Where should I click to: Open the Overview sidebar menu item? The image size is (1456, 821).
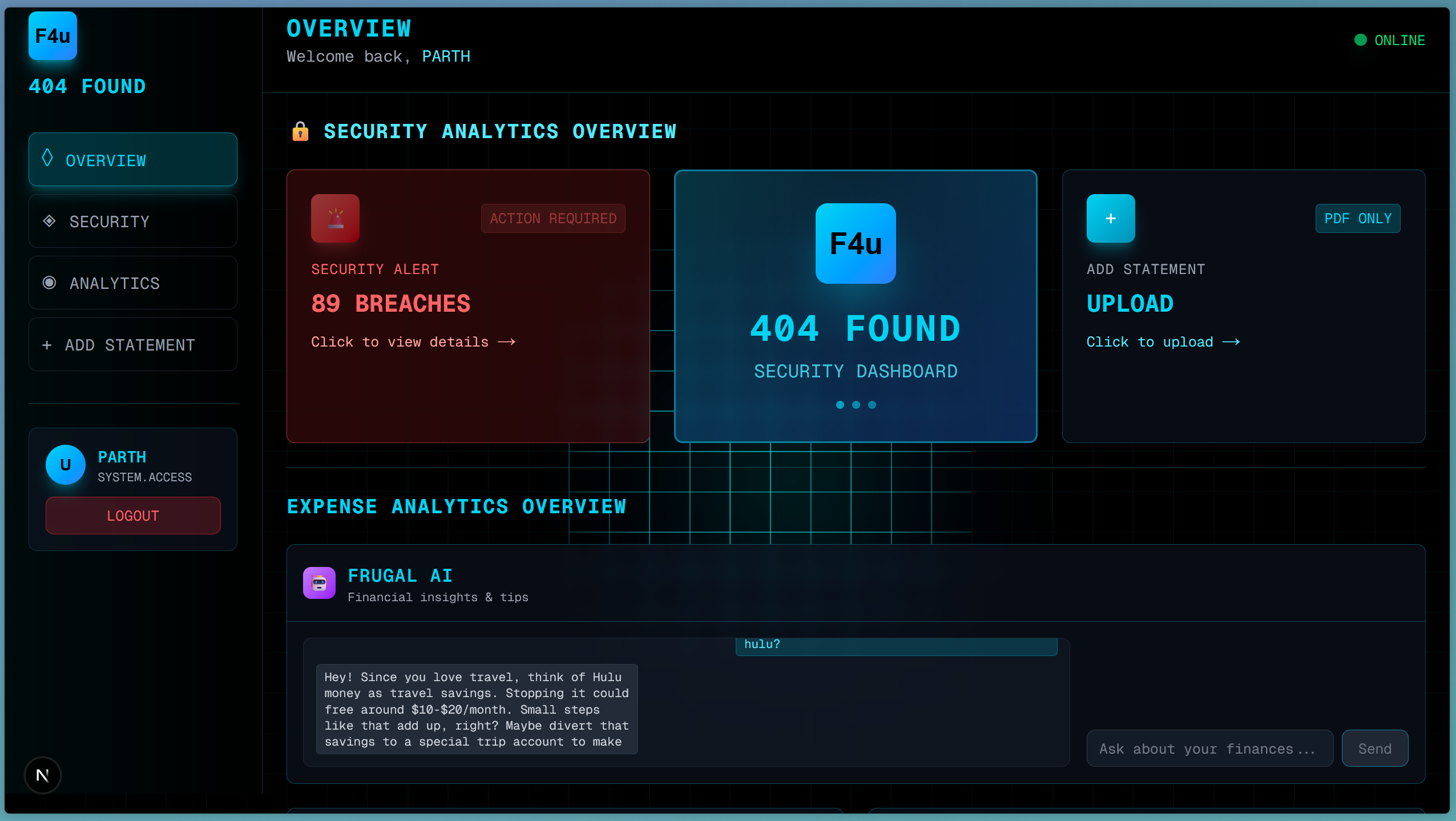tap(133, 160)
